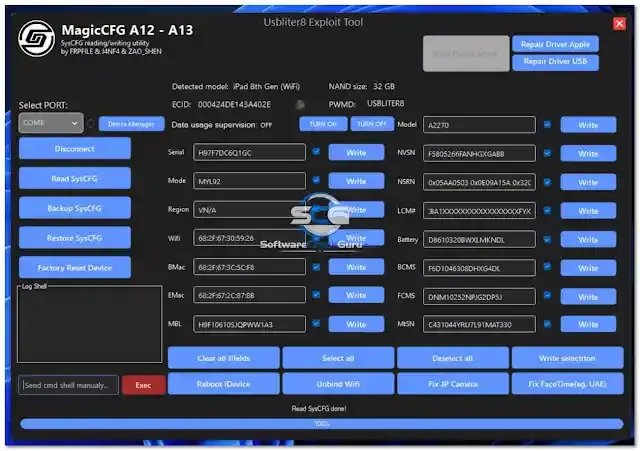Toggle the EMac checkbox
Screen dimensions: 640x451
pyautogui.click(x=316, y=294)
